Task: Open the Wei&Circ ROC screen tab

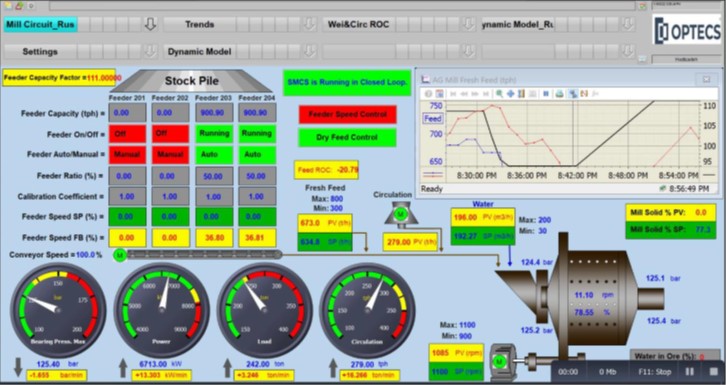Action: 359,25
